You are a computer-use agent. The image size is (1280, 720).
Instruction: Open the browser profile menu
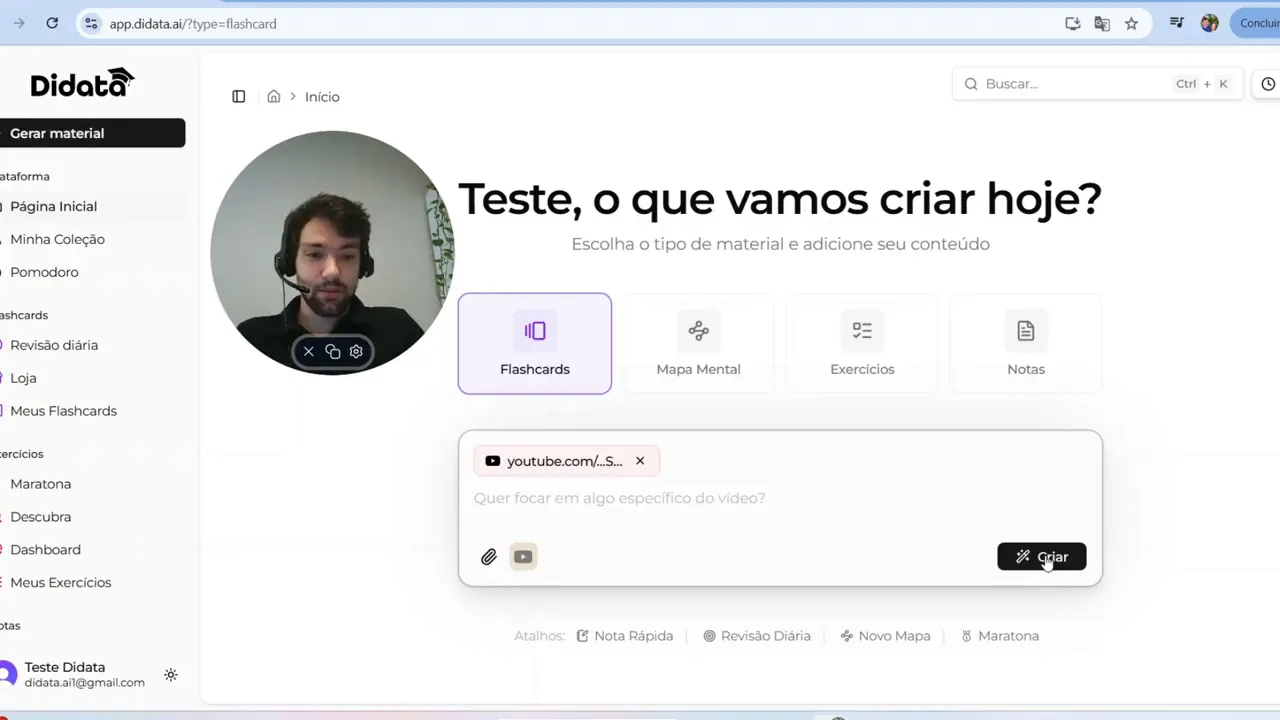1209,22
